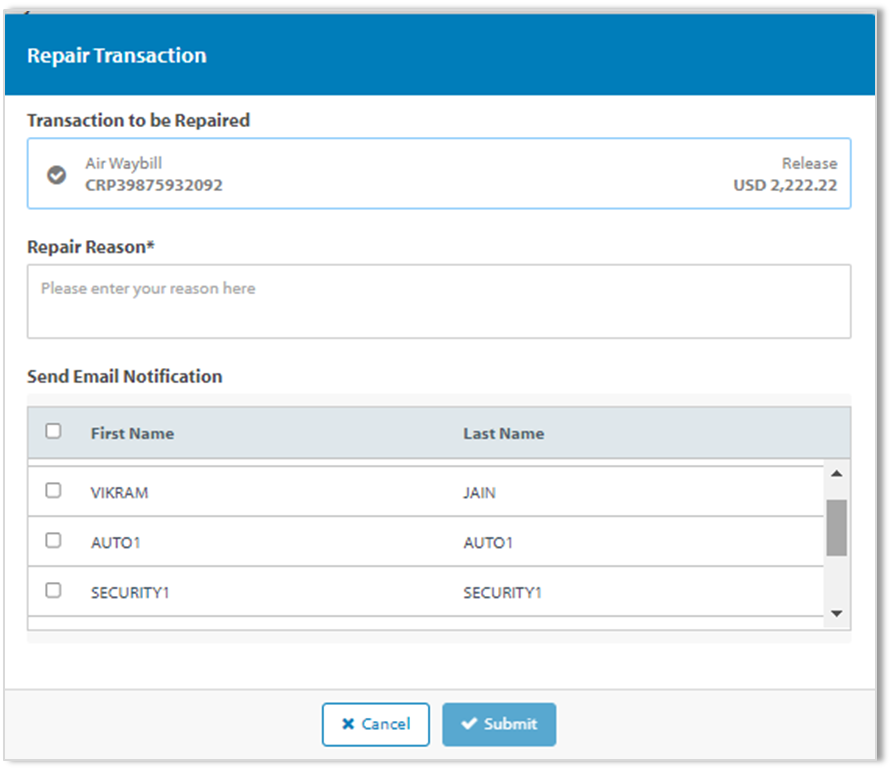Sort by the First Name column header

(132, 433)
